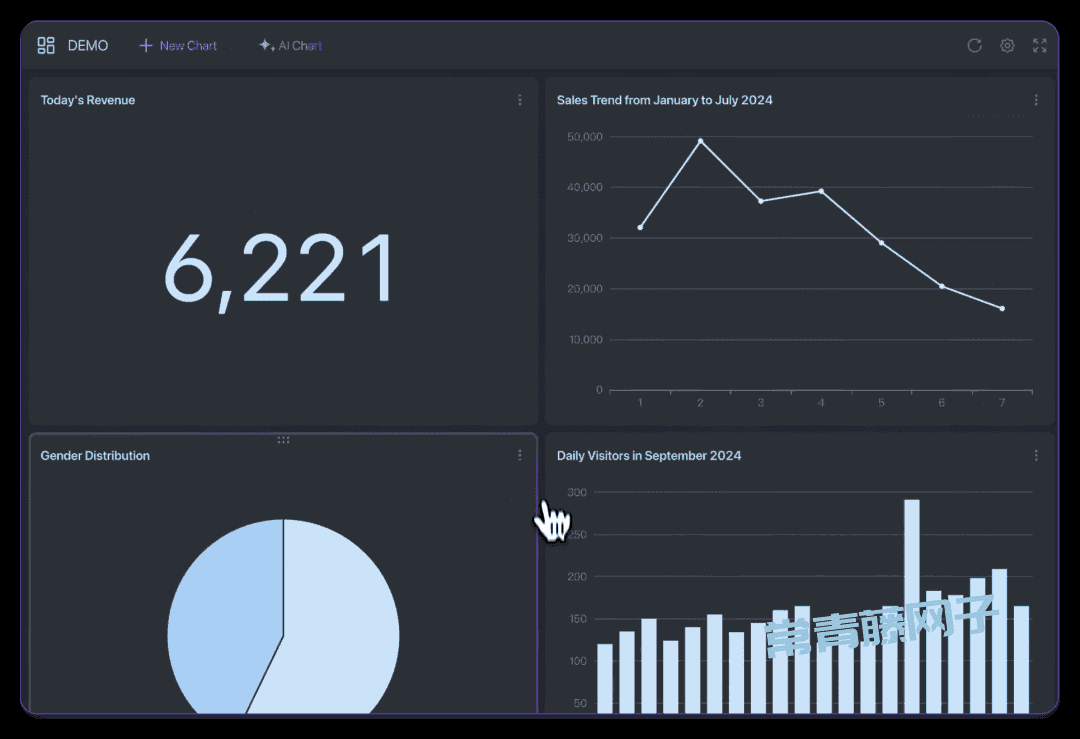This screenshot has height=739, width=1080.
Task: Open the Gender Distribution card options menu
Action: click(519, 455)
